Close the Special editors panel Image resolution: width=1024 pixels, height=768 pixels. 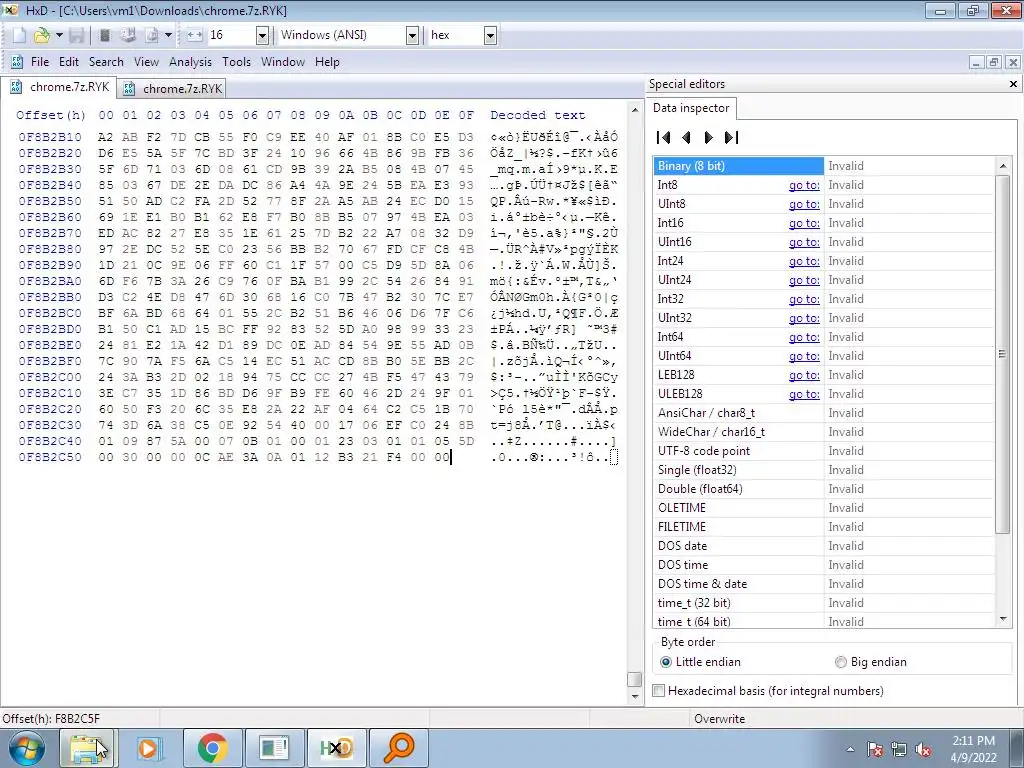click(1013, 84)
